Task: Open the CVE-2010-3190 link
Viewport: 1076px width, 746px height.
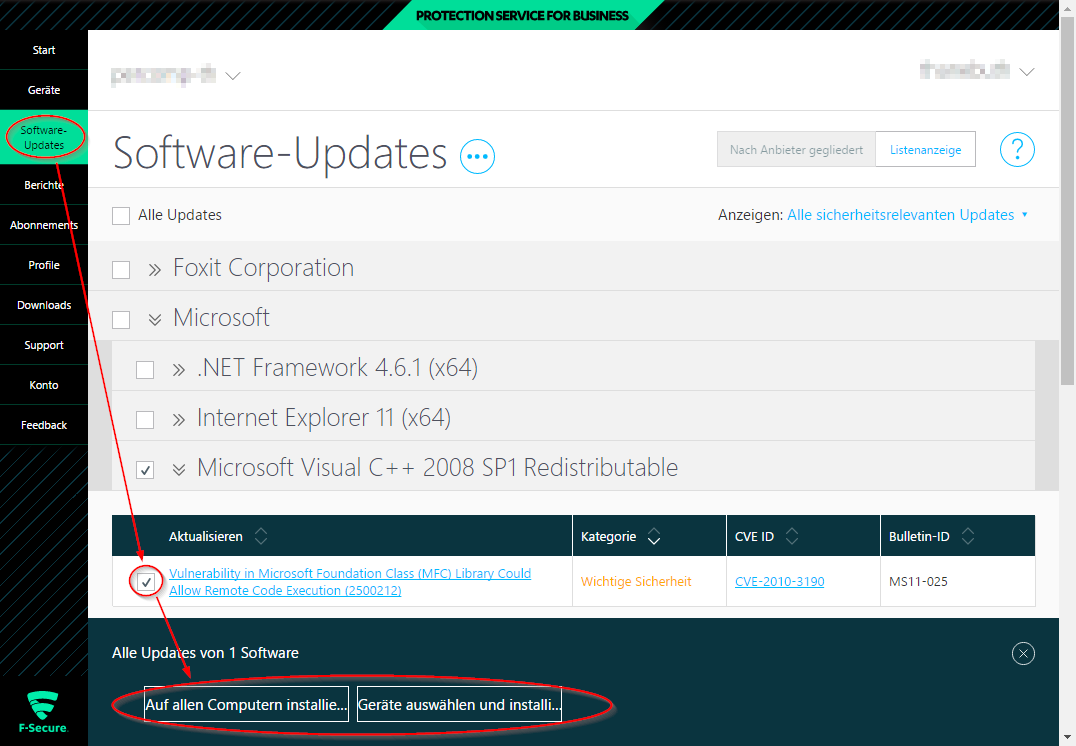Action: click(x=780, y=581)
